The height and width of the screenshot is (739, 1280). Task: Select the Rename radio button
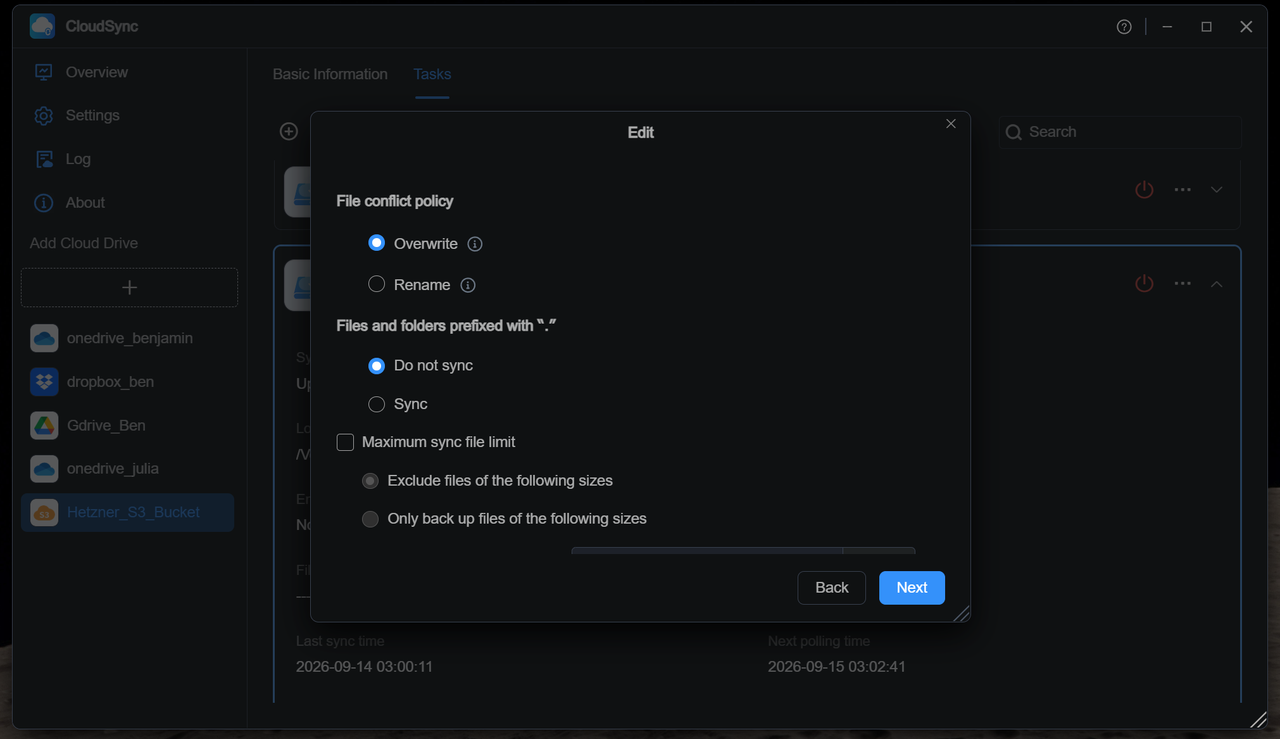coord(377,284)
